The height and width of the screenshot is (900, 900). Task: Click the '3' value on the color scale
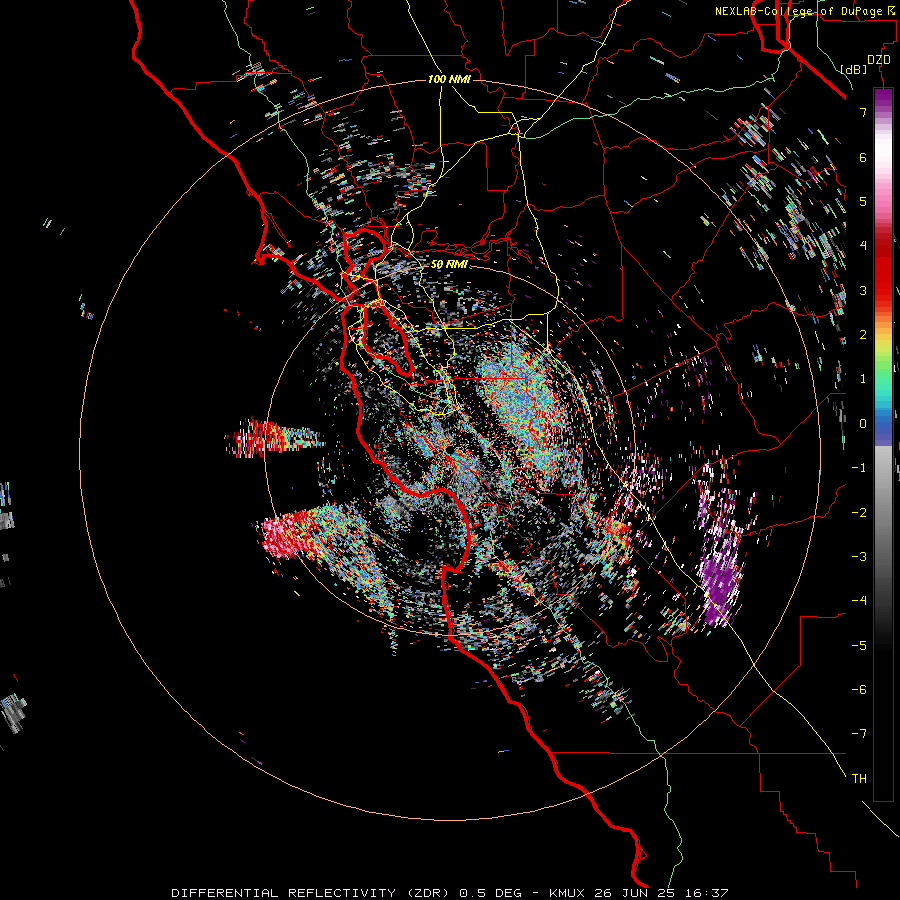pyautogui.click(x=863, y=290)
